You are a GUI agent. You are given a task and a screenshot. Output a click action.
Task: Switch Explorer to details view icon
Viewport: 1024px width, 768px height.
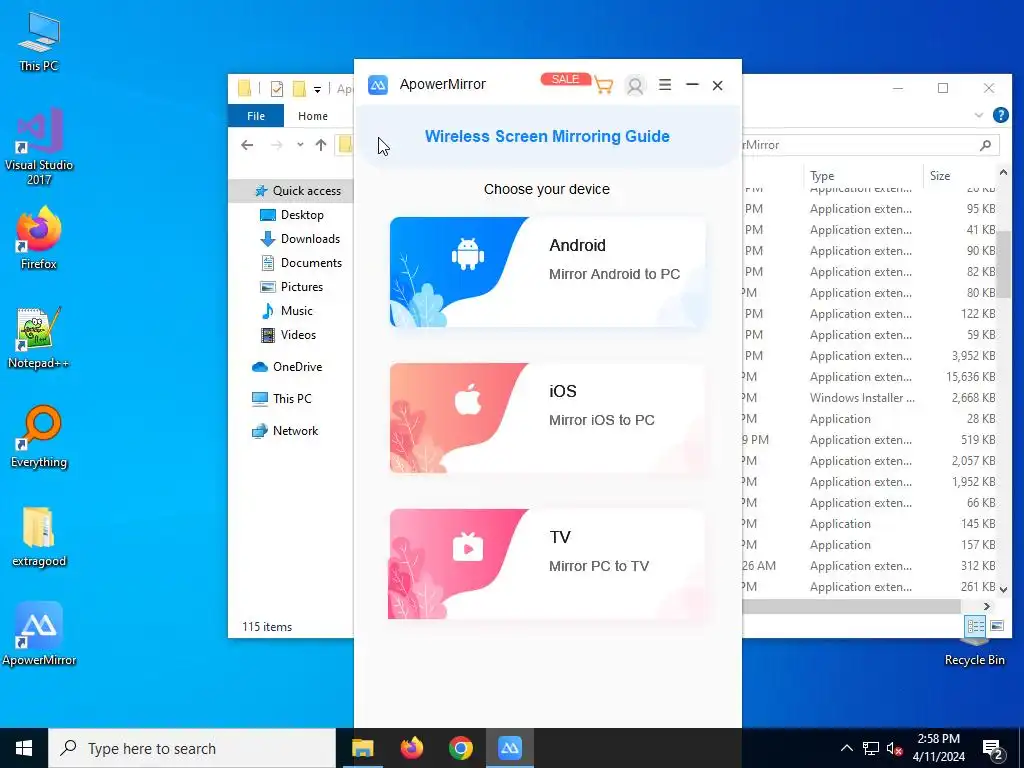point(976,626)
